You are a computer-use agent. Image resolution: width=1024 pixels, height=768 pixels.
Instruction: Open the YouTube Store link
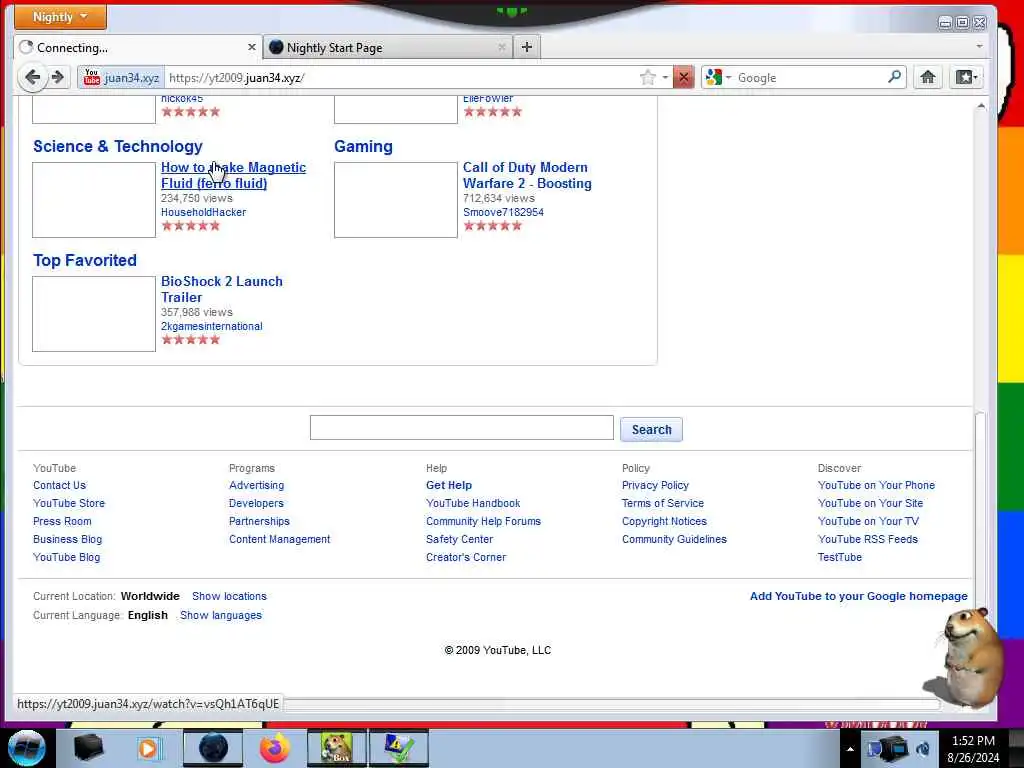coord(69,503)
